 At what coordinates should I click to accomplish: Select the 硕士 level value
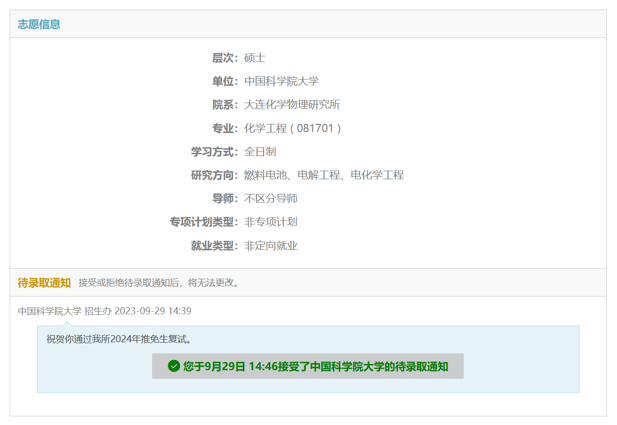point(255,58)
